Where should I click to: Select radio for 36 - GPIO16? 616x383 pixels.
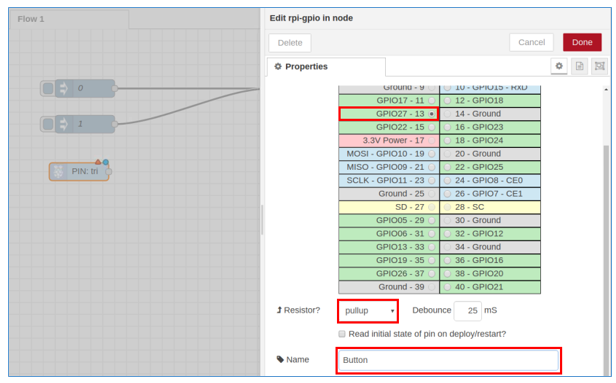[447, 260]
